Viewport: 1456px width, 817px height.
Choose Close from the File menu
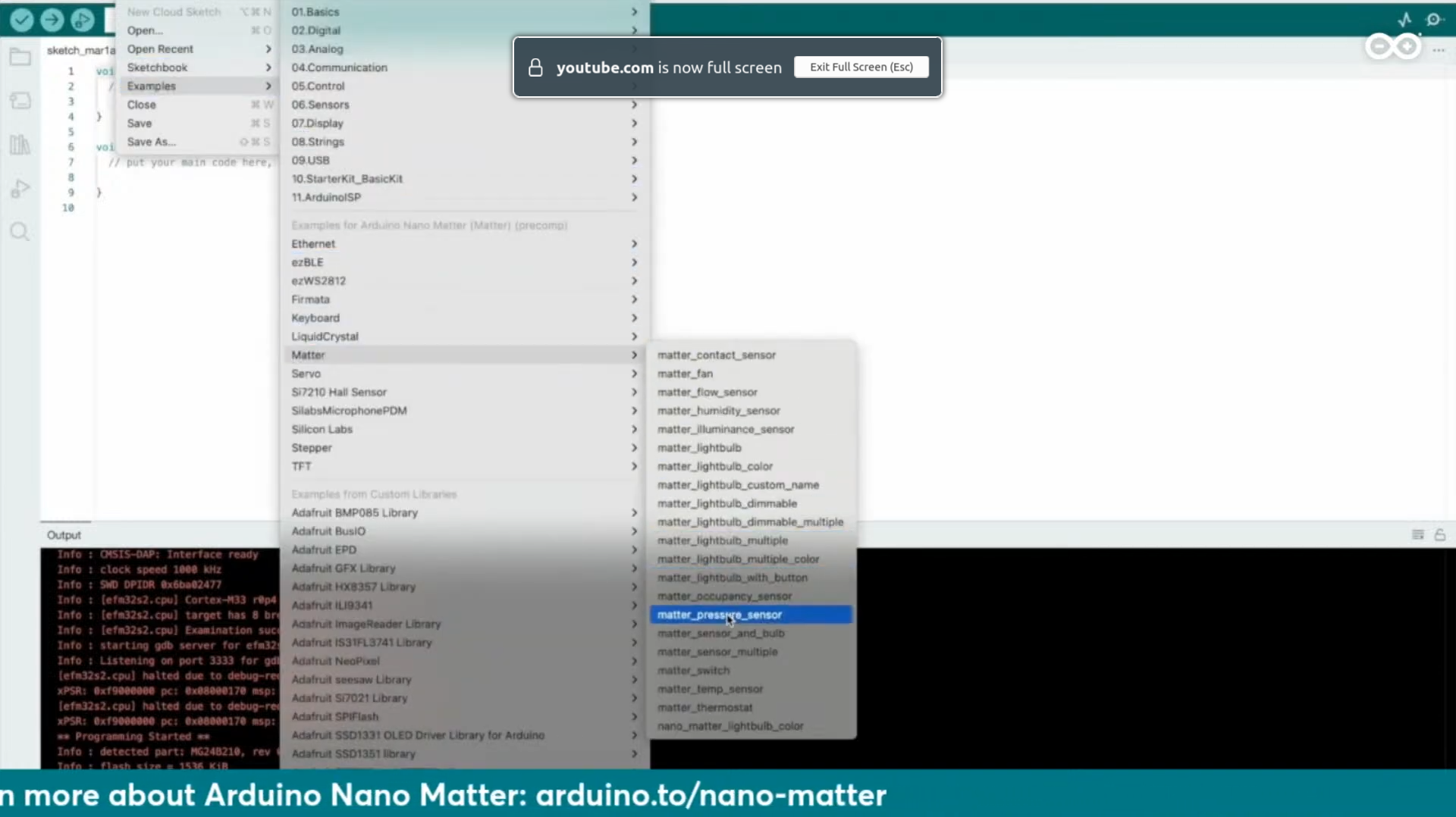point(197,105)
